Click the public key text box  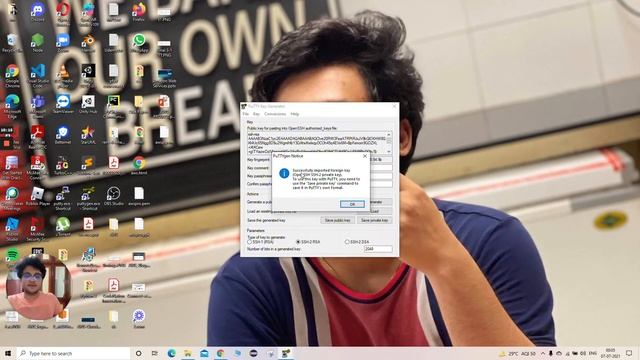point(317,143)
